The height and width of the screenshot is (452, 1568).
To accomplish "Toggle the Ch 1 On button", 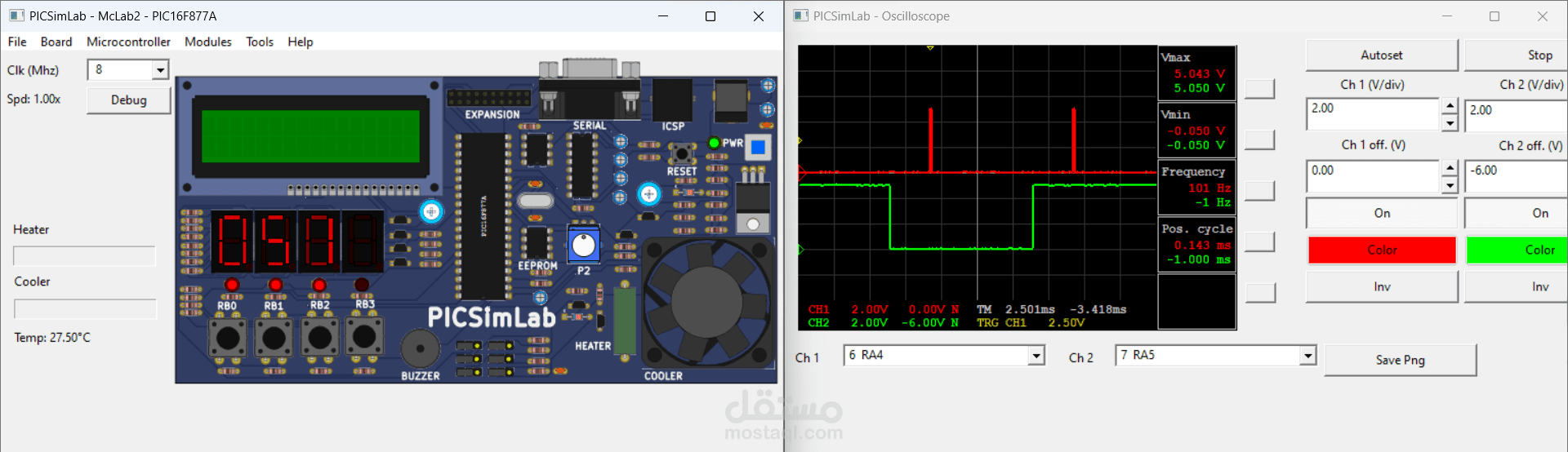I will [1382, 213].
